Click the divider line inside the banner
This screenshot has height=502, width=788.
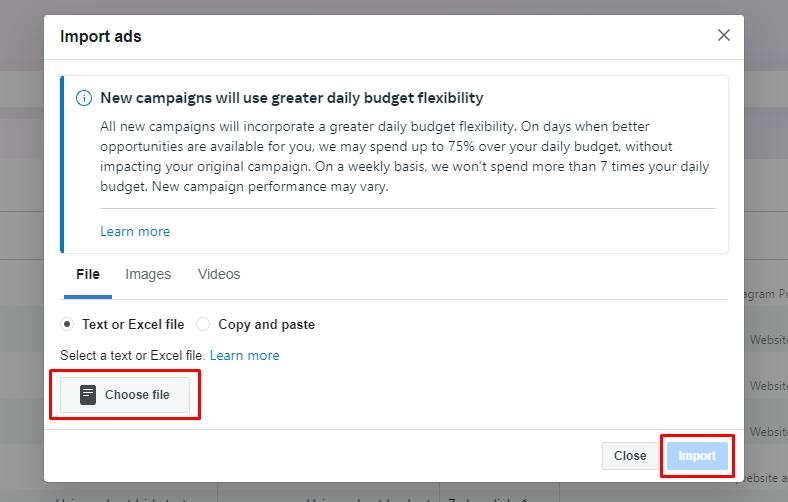pos(408,209)
